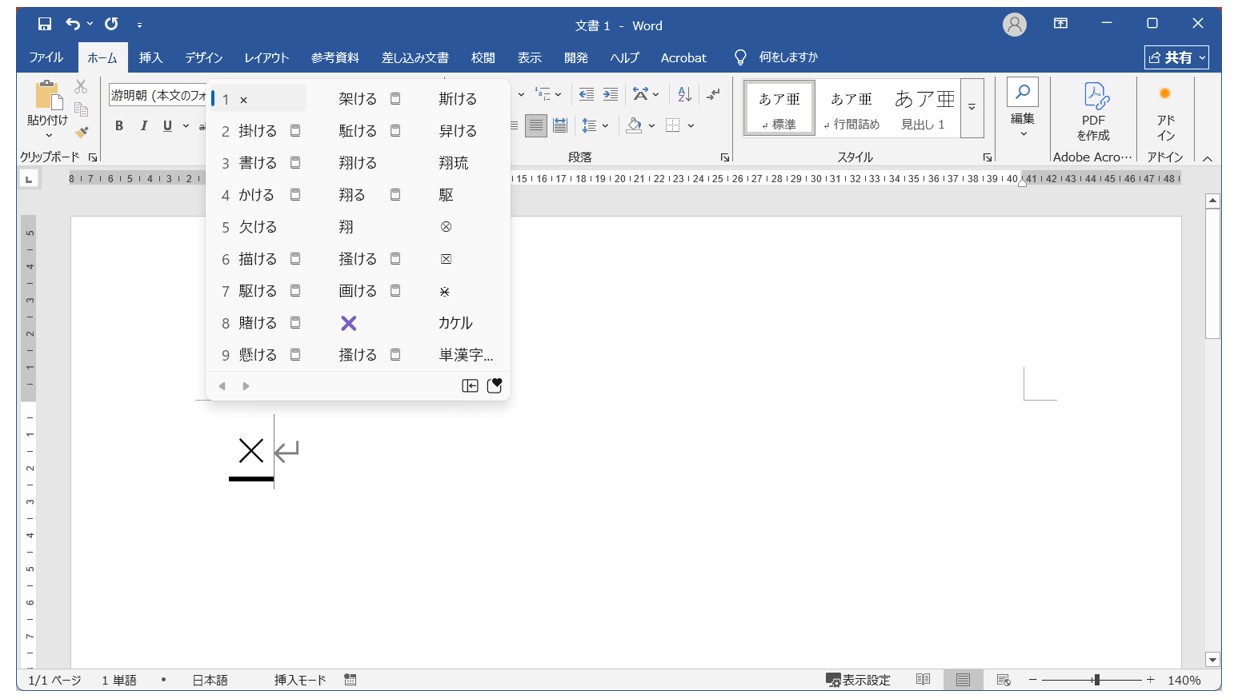This screenshot has width=1236, height=700.
Task: Select the 単漢字... candidate
Action: pyautogui.click(x=466, y=355)
